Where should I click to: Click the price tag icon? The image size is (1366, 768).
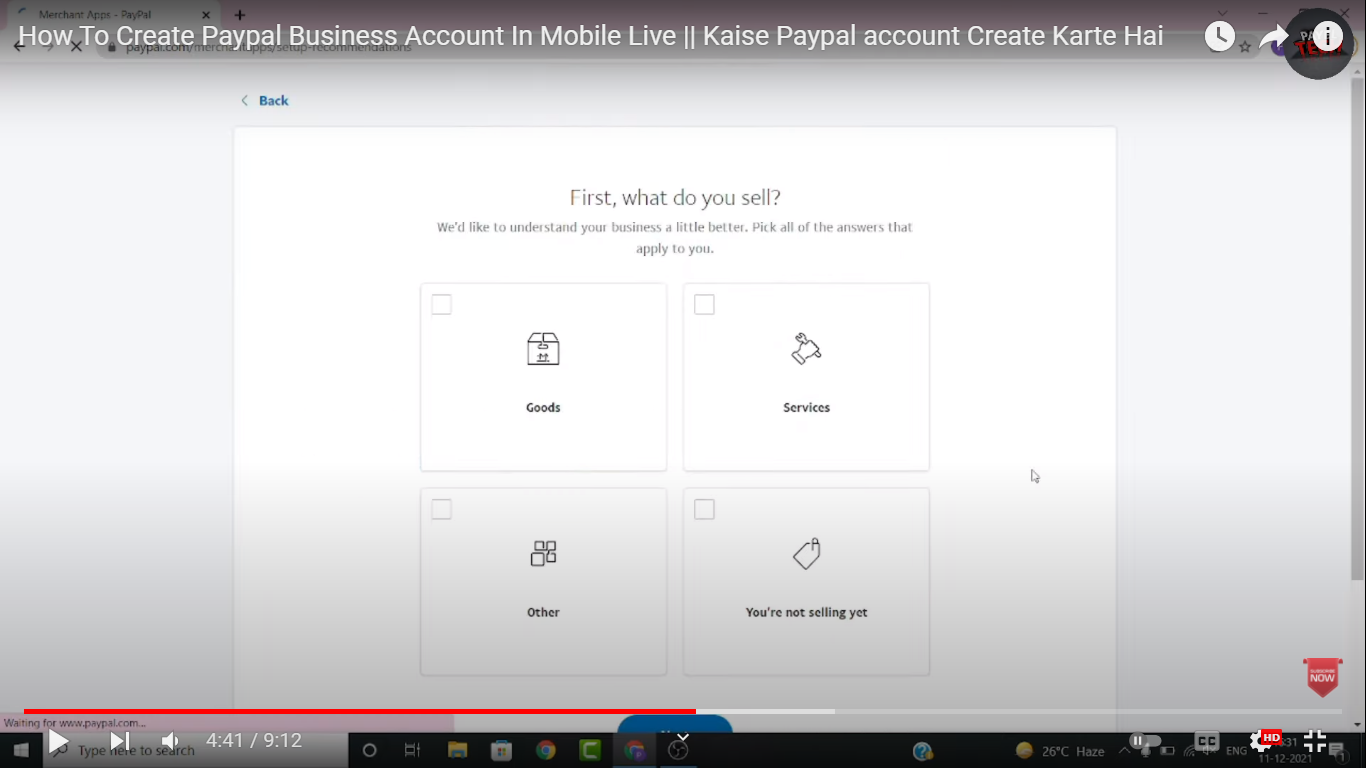click(807, 554)
